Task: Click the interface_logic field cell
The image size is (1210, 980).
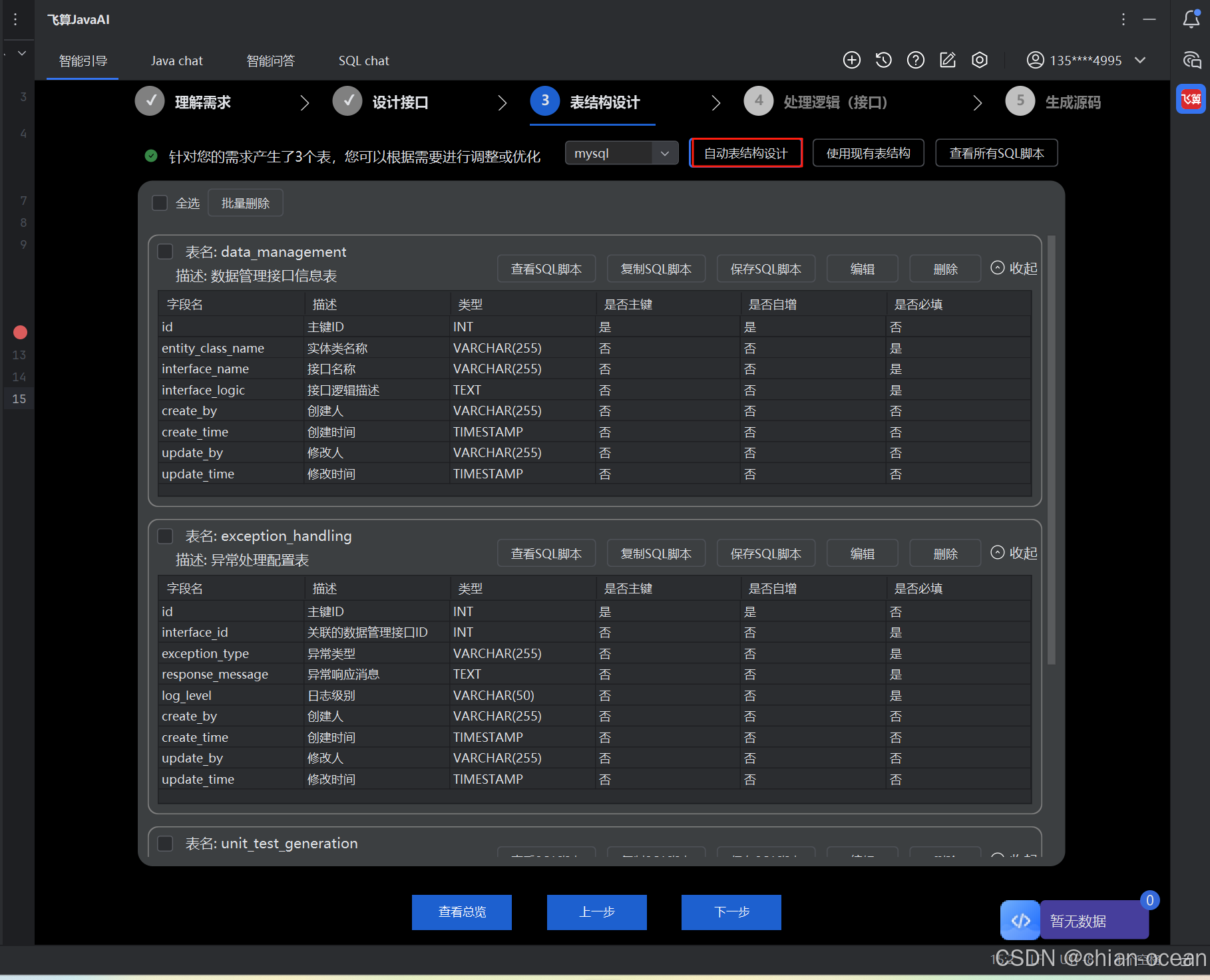Action: 231,390
